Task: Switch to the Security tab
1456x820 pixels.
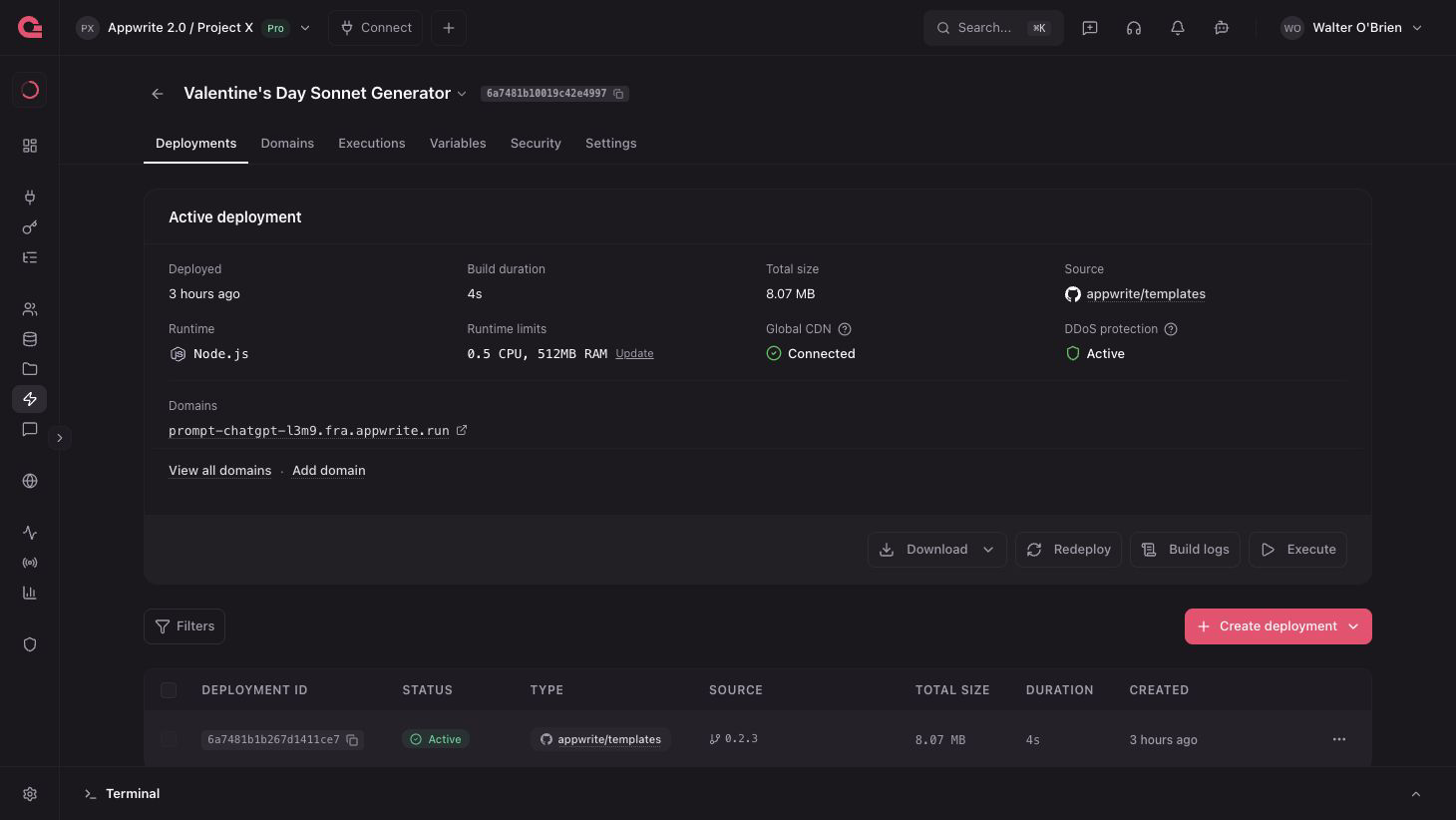Action: (x=536, y=144)
